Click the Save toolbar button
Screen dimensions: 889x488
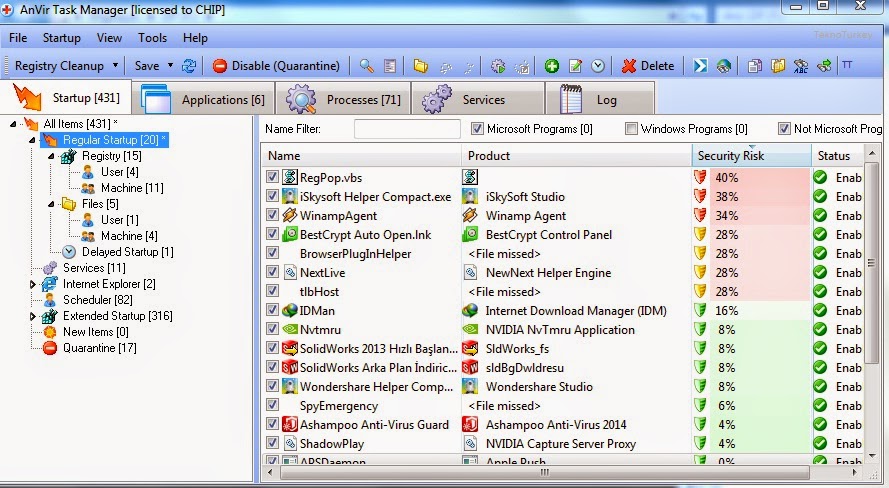click(147, 66)
